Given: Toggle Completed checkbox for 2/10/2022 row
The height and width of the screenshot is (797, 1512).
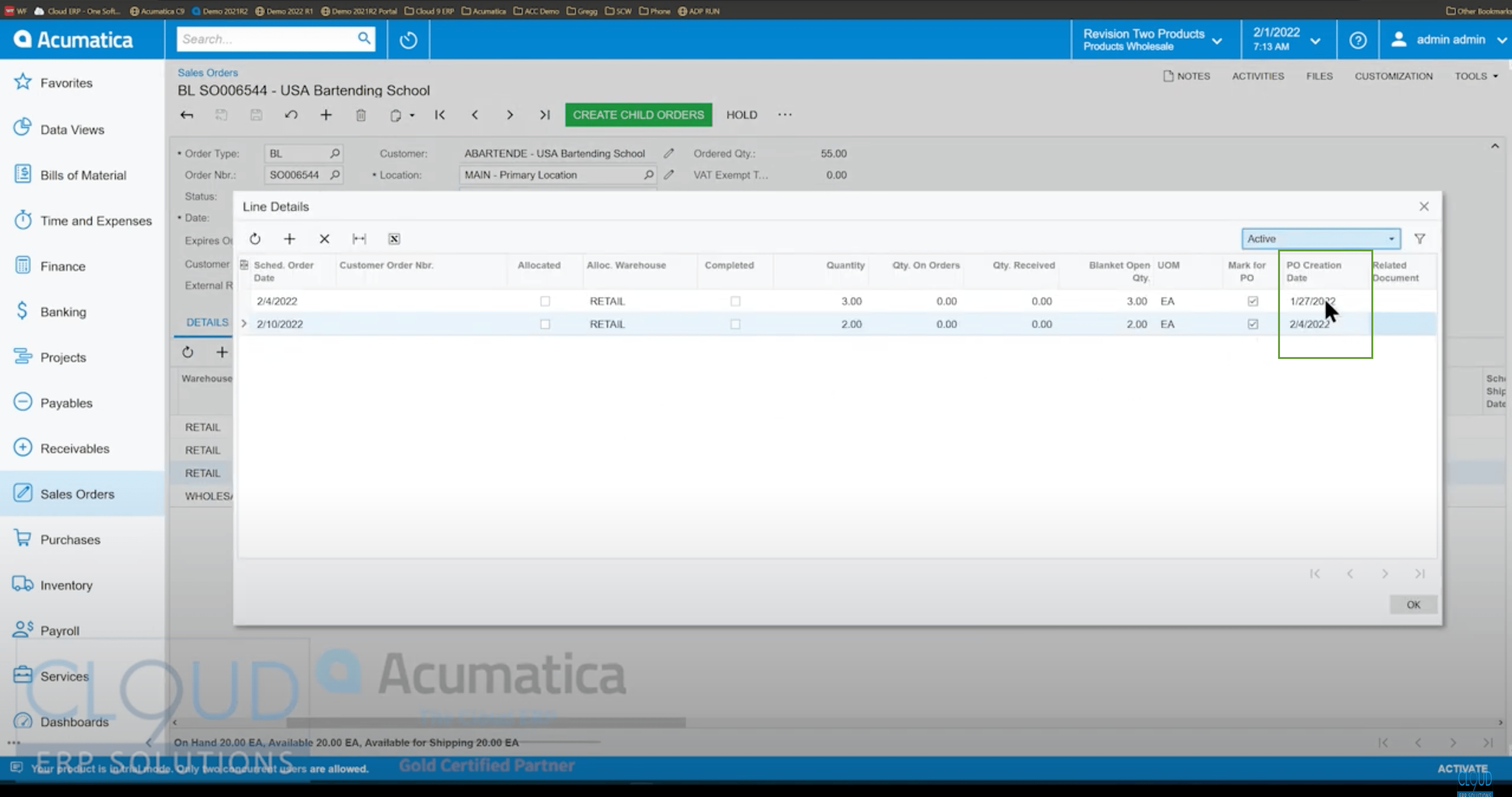Looking at the screenshot, I should click(735, 324).
